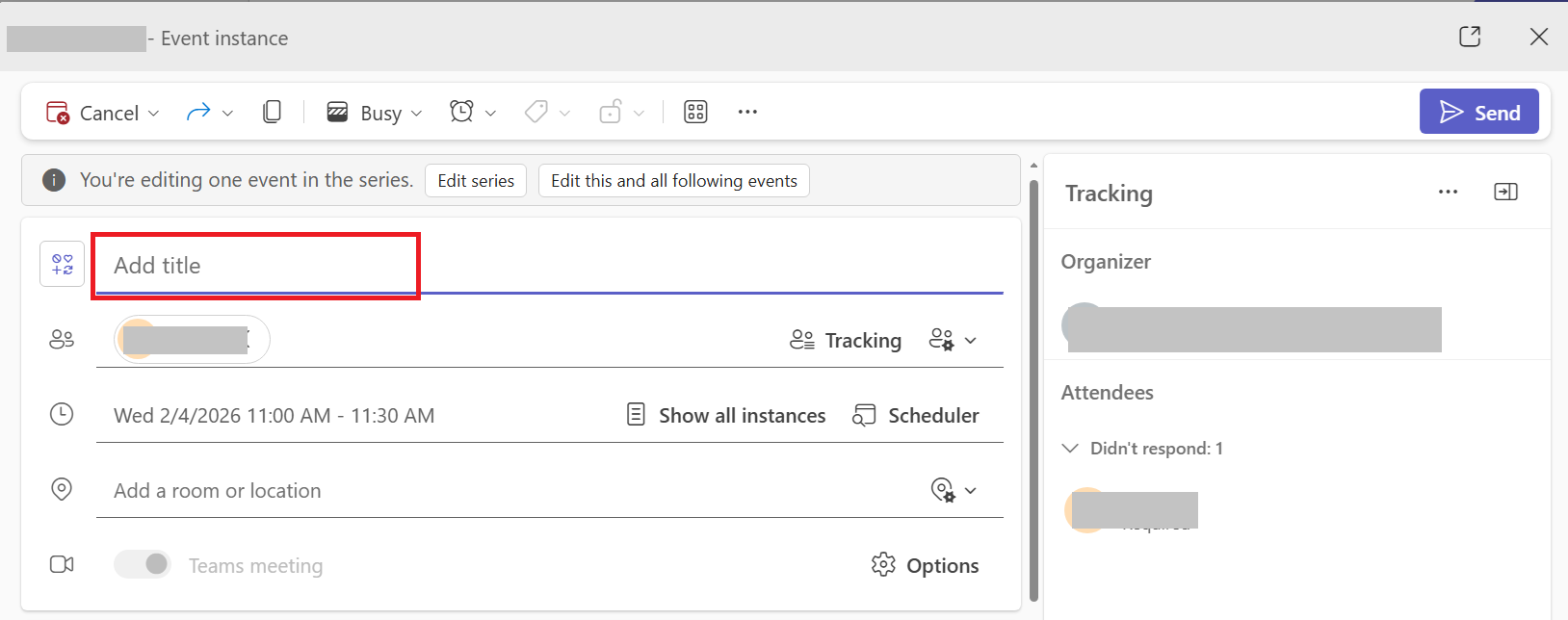Click the categorize tag icon
Screen dimensions: 1568x620
click(x=537, y=112)
